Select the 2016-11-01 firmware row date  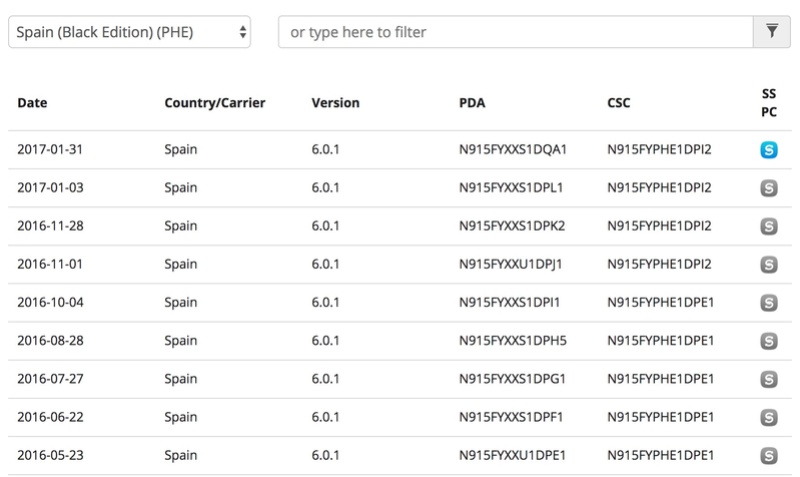coord(50,264)
